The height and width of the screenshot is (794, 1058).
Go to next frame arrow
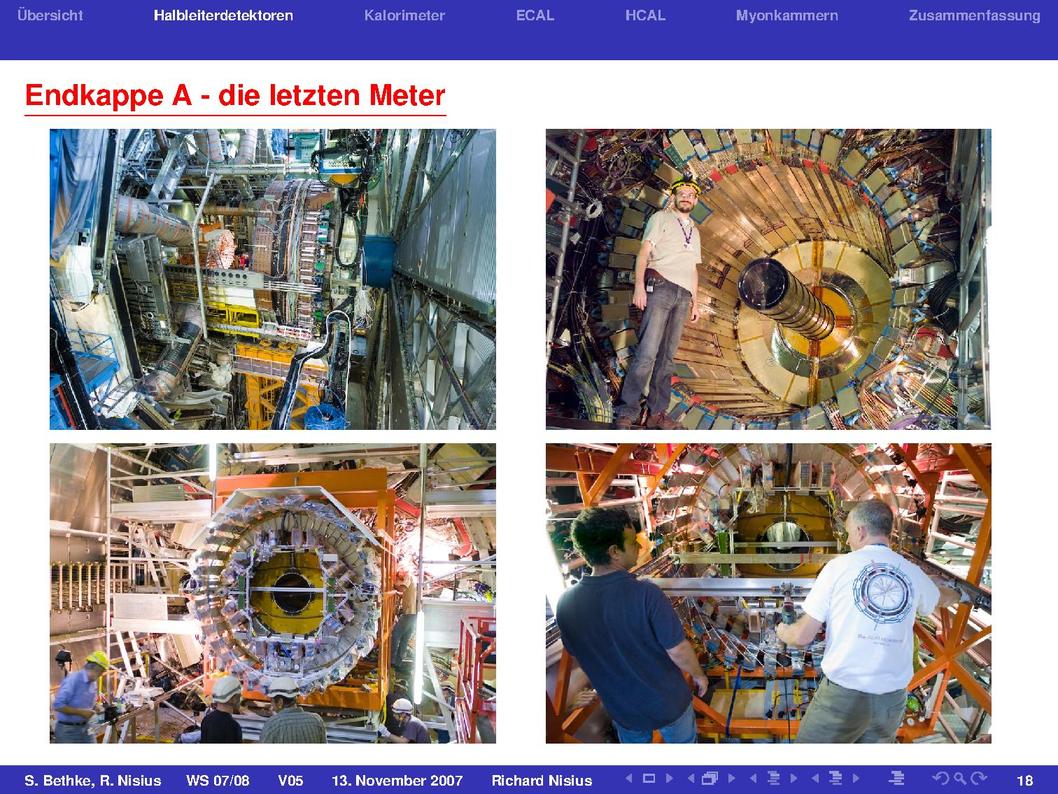coord(731,778)
